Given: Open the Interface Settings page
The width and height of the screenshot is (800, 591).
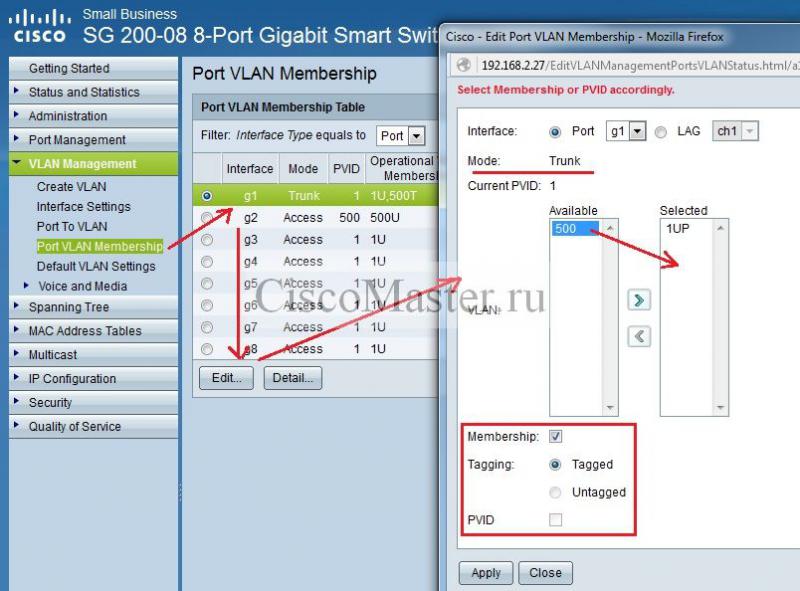Looking at the screenshot, I should pos(84,207).
